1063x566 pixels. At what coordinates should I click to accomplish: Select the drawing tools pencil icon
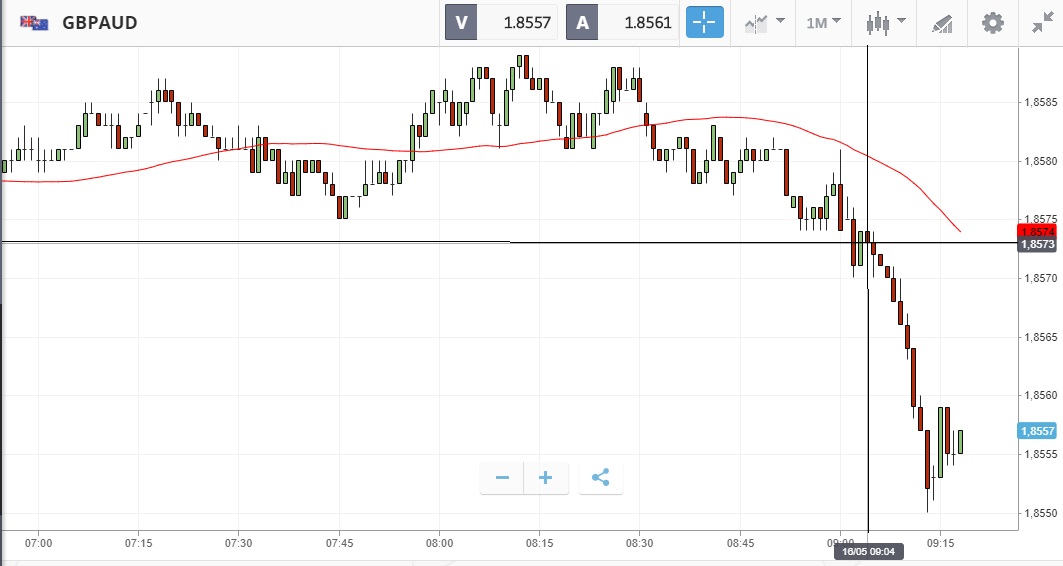point(941,23)
